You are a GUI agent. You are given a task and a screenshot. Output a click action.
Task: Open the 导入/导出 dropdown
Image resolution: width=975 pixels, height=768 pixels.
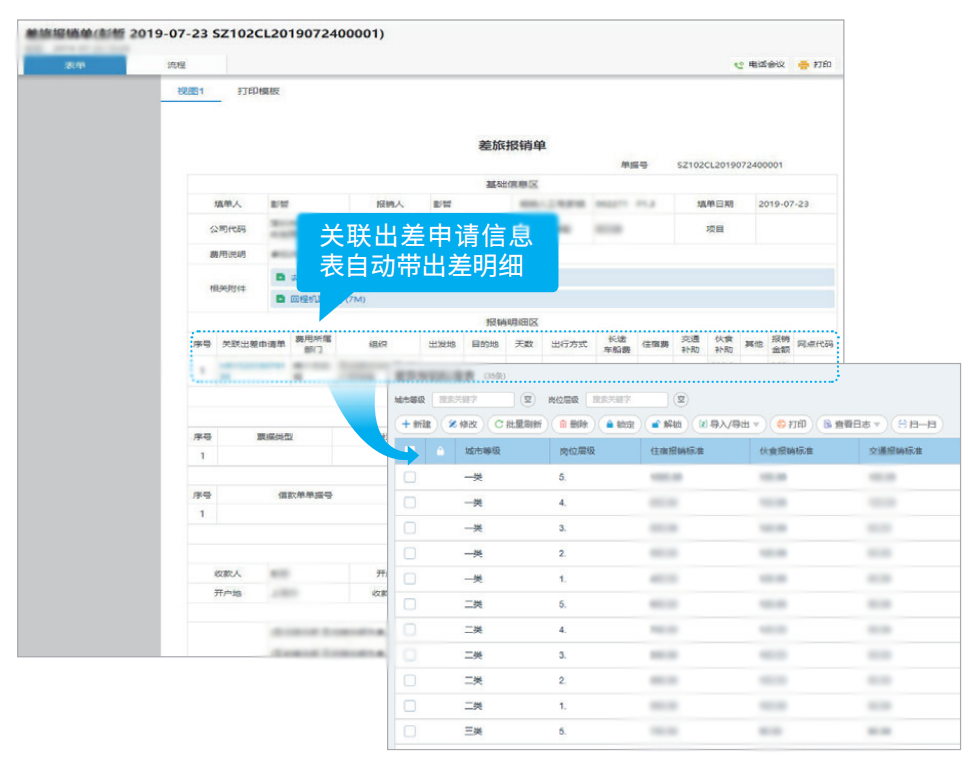pyautogui.click(x=729, y=424)
